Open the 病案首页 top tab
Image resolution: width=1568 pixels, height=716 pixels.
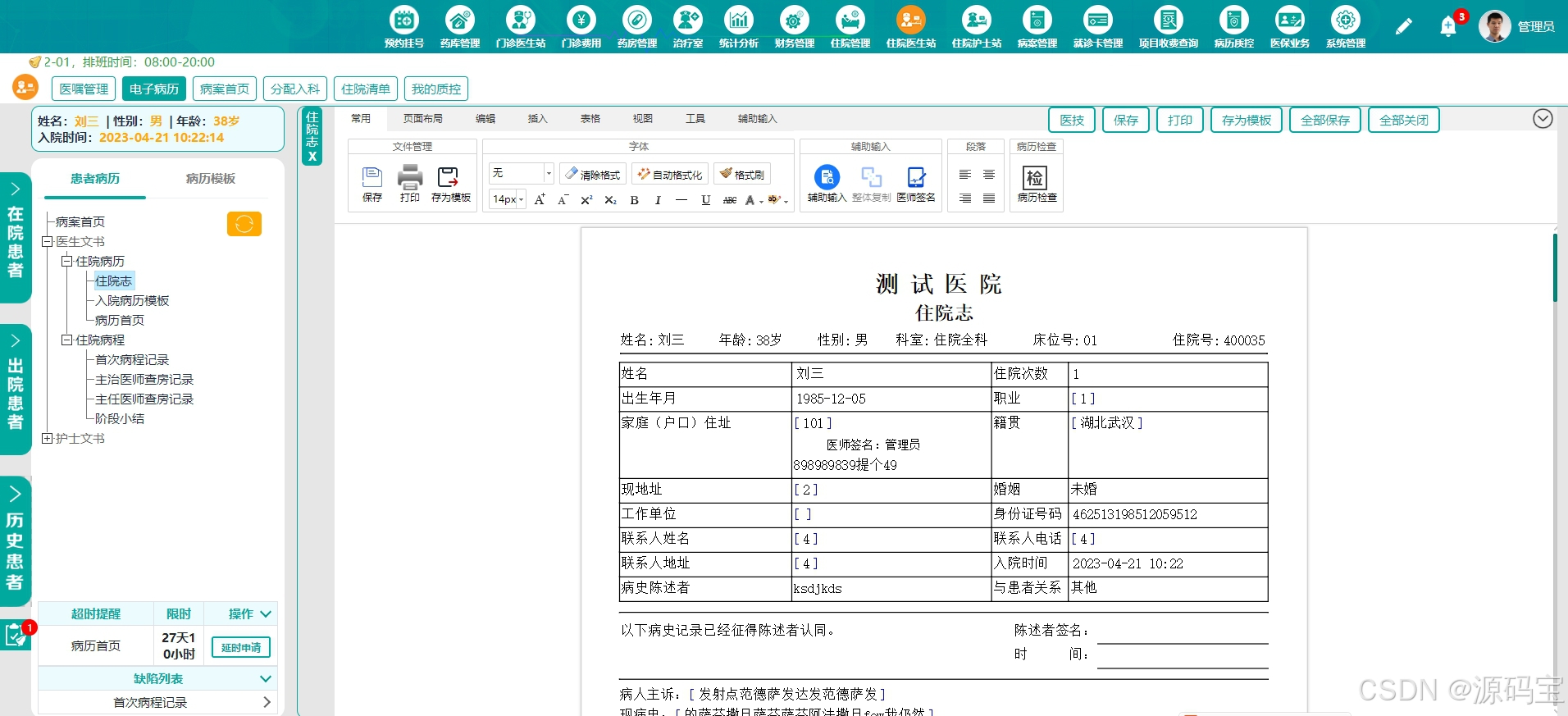[x=225, y=89]
